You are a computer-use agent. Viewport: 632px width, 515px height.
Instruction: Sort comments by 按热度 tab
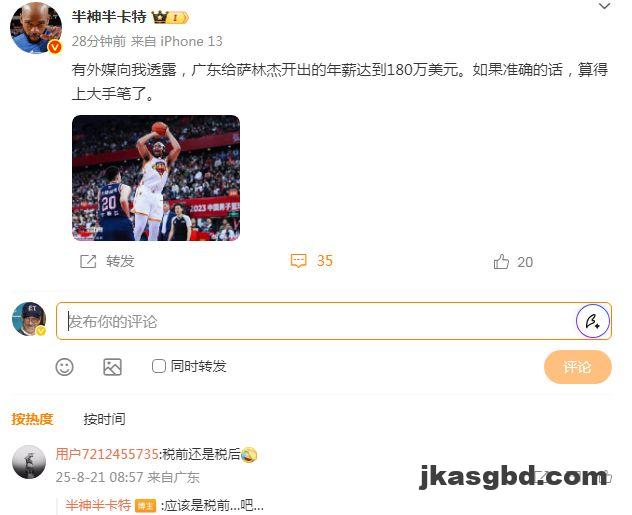tap(32, 419)
